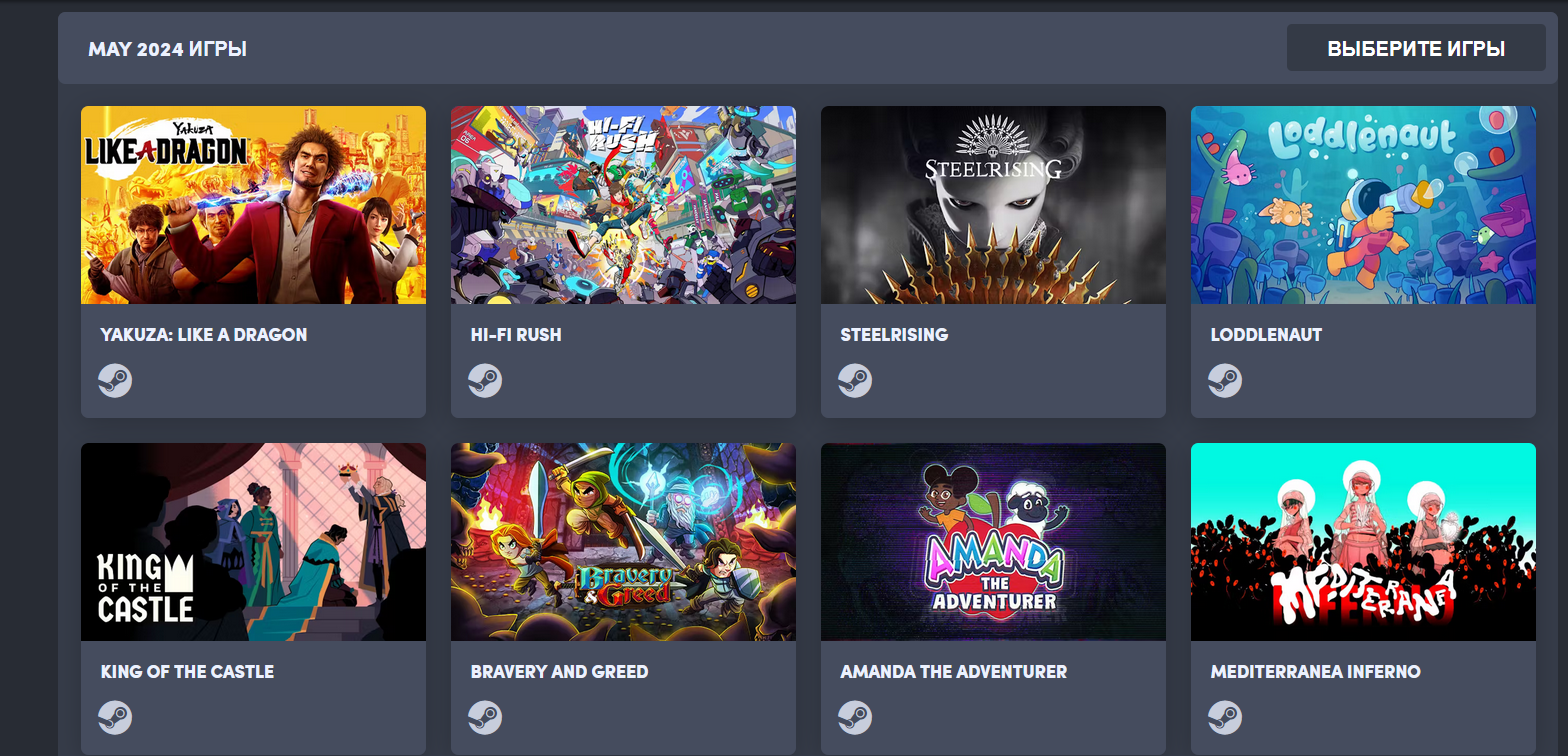The height and width of the screenshot is (756, 1568).
Task: Click the ВЫБЕРИТЕ ИГРЫ button
Action: pyautogui.click(x=1416, y=48)
